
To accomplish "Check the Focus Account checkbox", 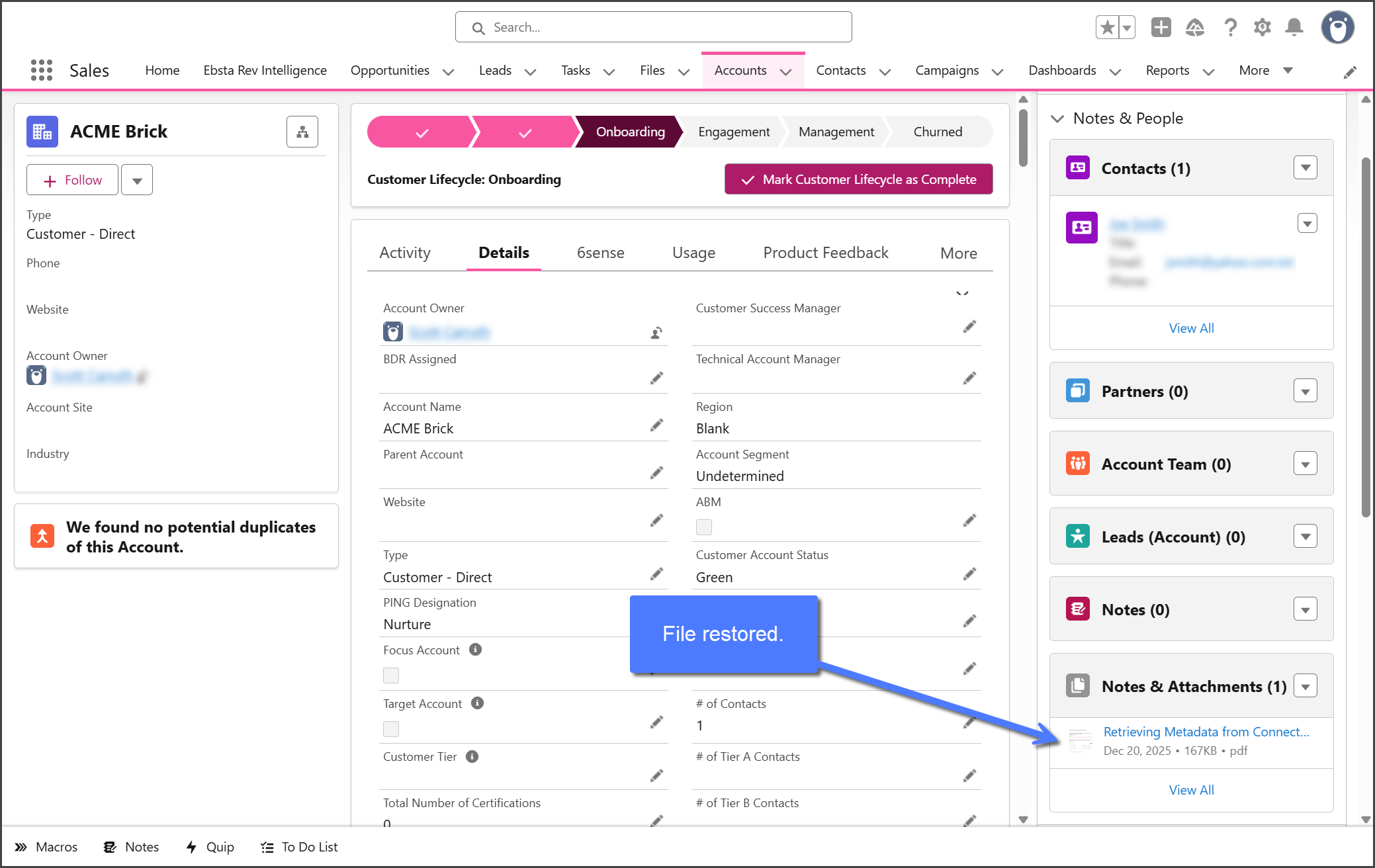I will coord(391,675).
